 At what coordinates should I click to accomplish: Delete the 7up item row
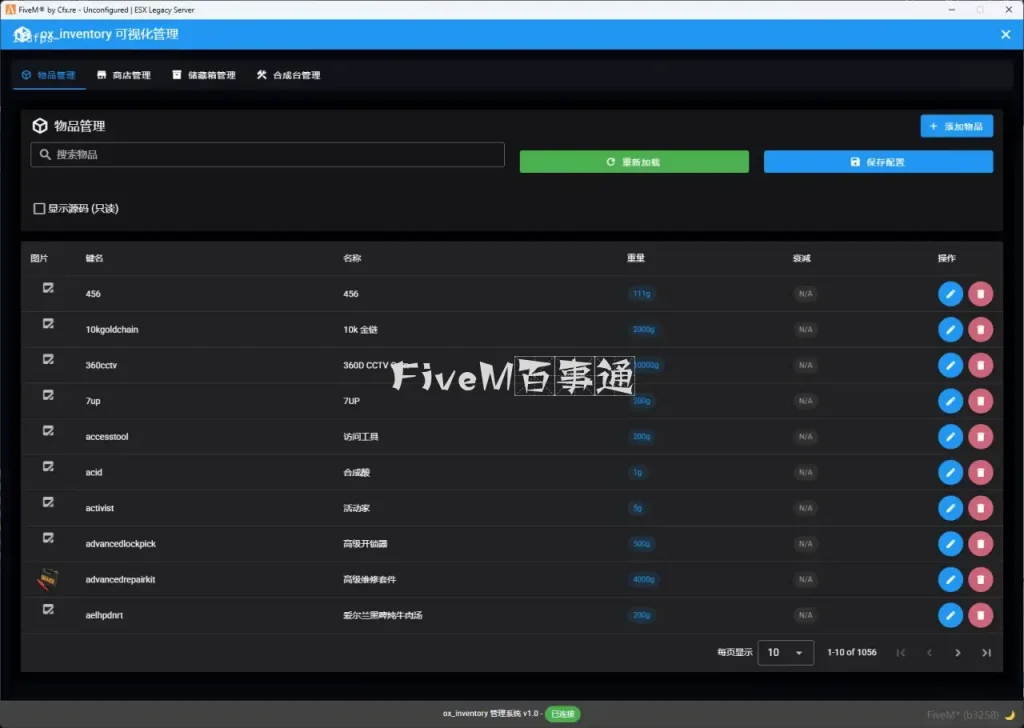[981, 401]
